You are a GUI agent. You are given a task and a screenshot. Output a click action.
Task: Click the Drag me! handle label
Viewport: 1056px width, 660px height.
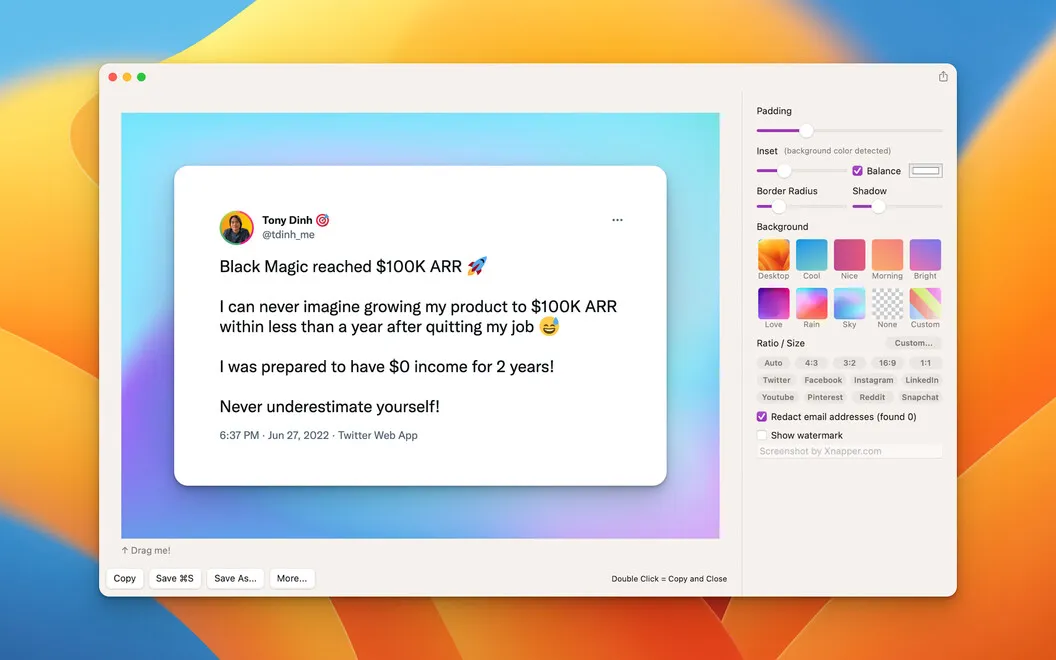coord(146,550)
